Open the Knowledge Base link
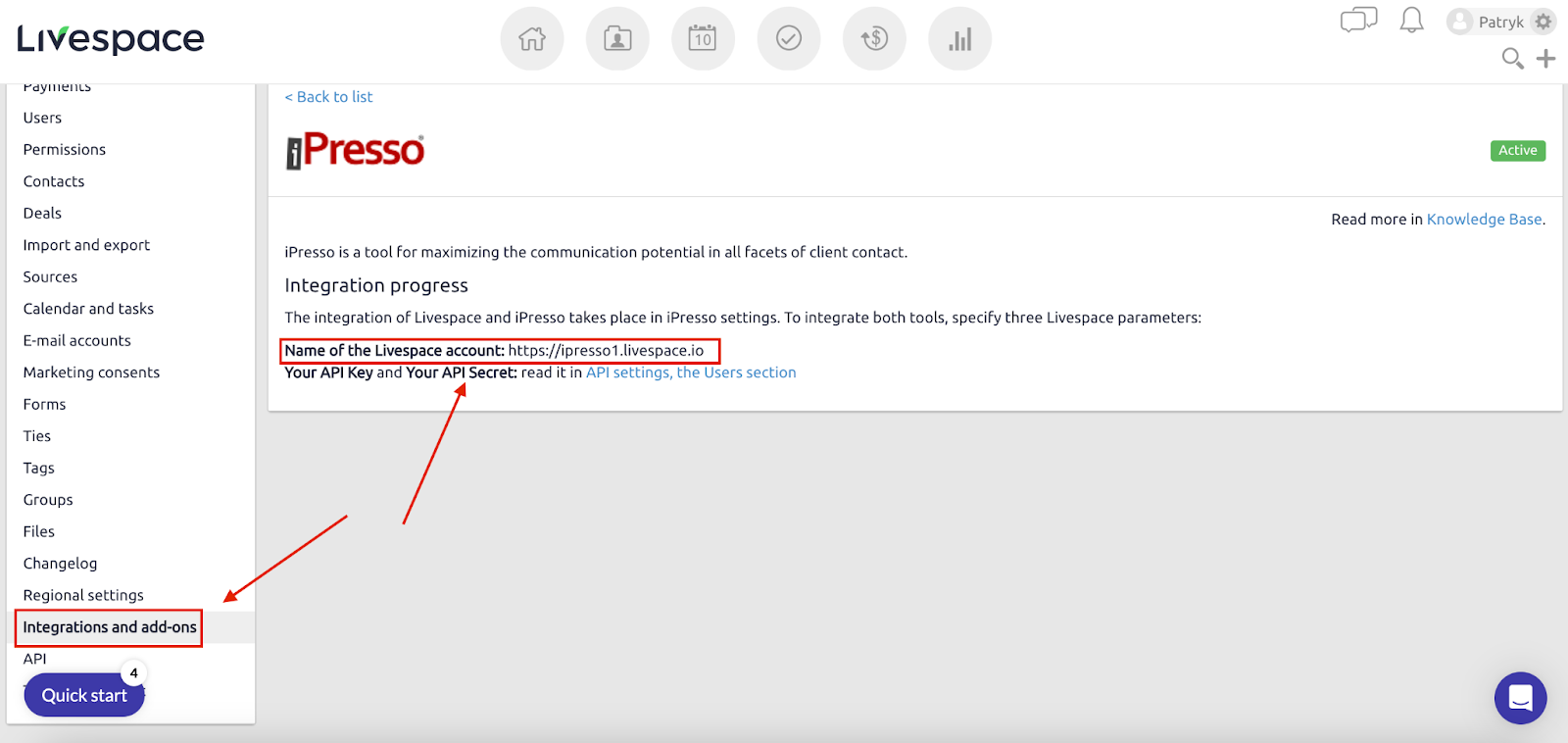The width and height of the screenshot is (1568, 743). 1484,220
